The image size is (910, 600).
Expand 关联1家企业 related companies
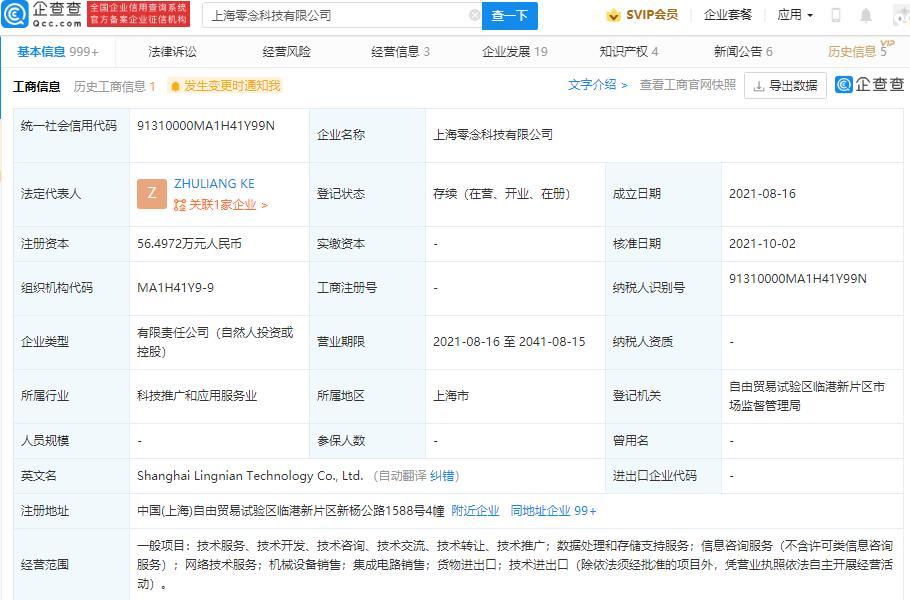click(221, 205)
